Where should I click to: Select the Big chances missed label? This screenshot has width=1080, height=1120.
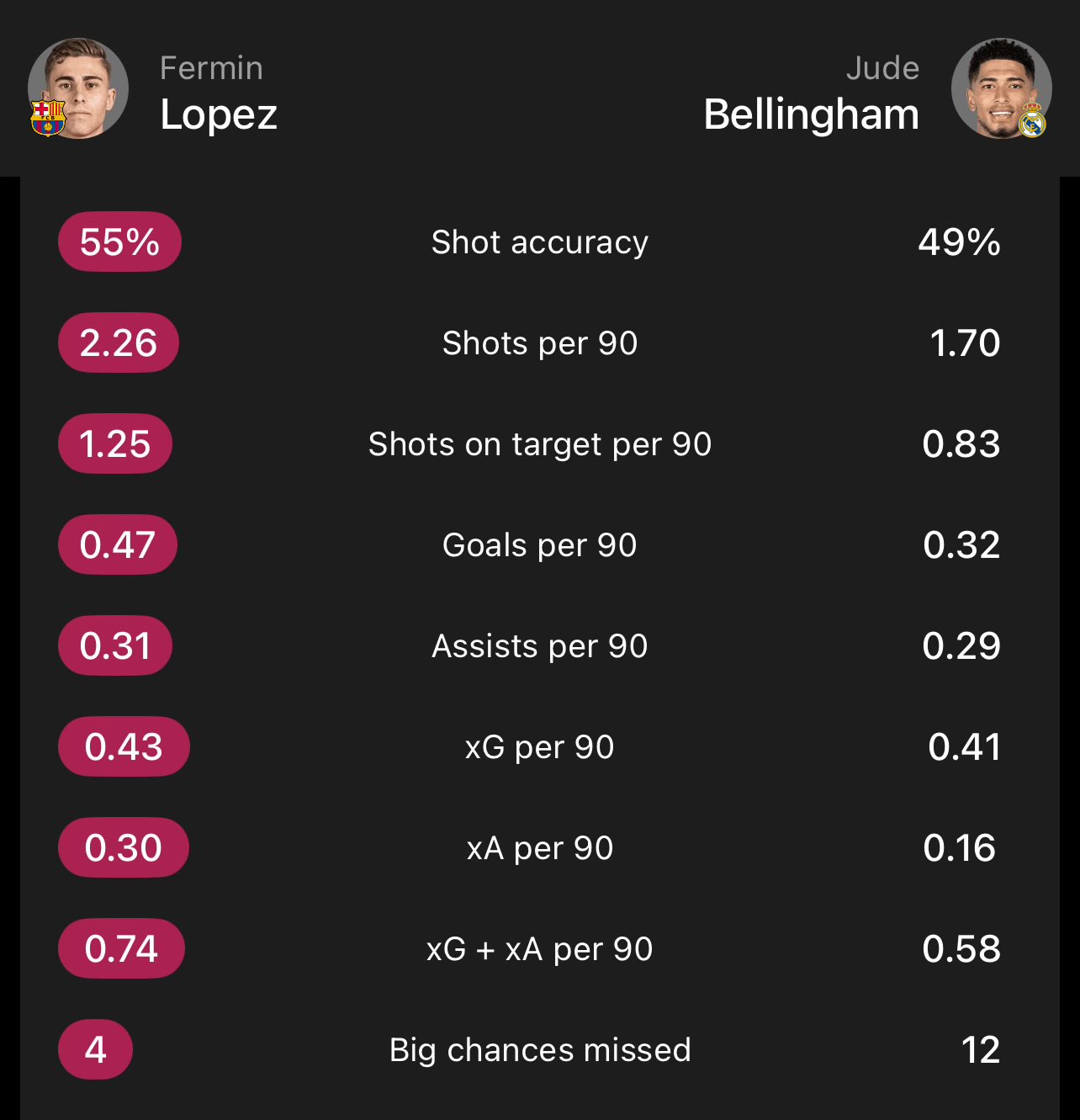(x=540, y=1050)
